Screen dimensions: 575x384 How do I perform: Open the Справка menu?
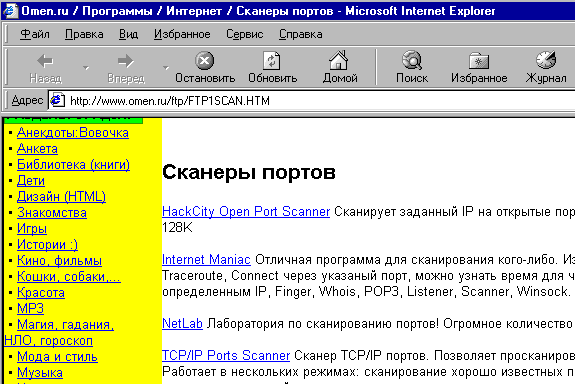[x=300, y=34]
